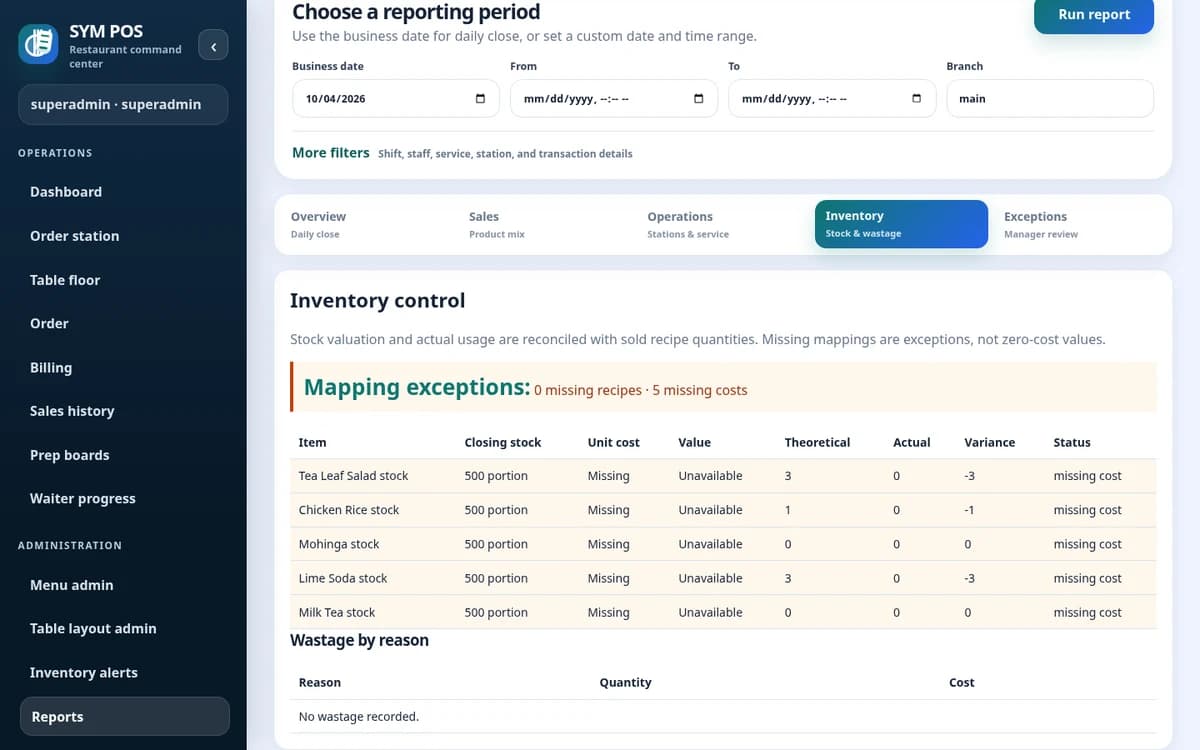The height and width of the screenshot is (750, 1200).
Task: Collapse the sidebar with the chevron button
Action: pyautogui.click(x=213, y=46)
